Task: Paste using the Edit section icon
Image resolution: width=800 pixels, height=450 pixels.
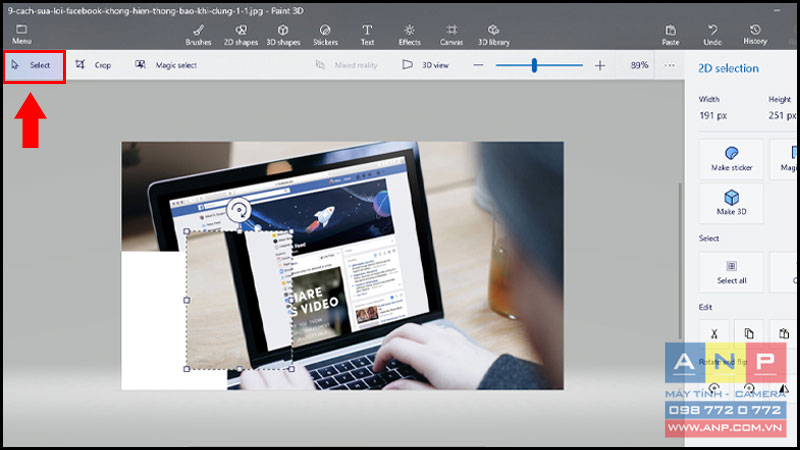Action: [x=784, y=333]
